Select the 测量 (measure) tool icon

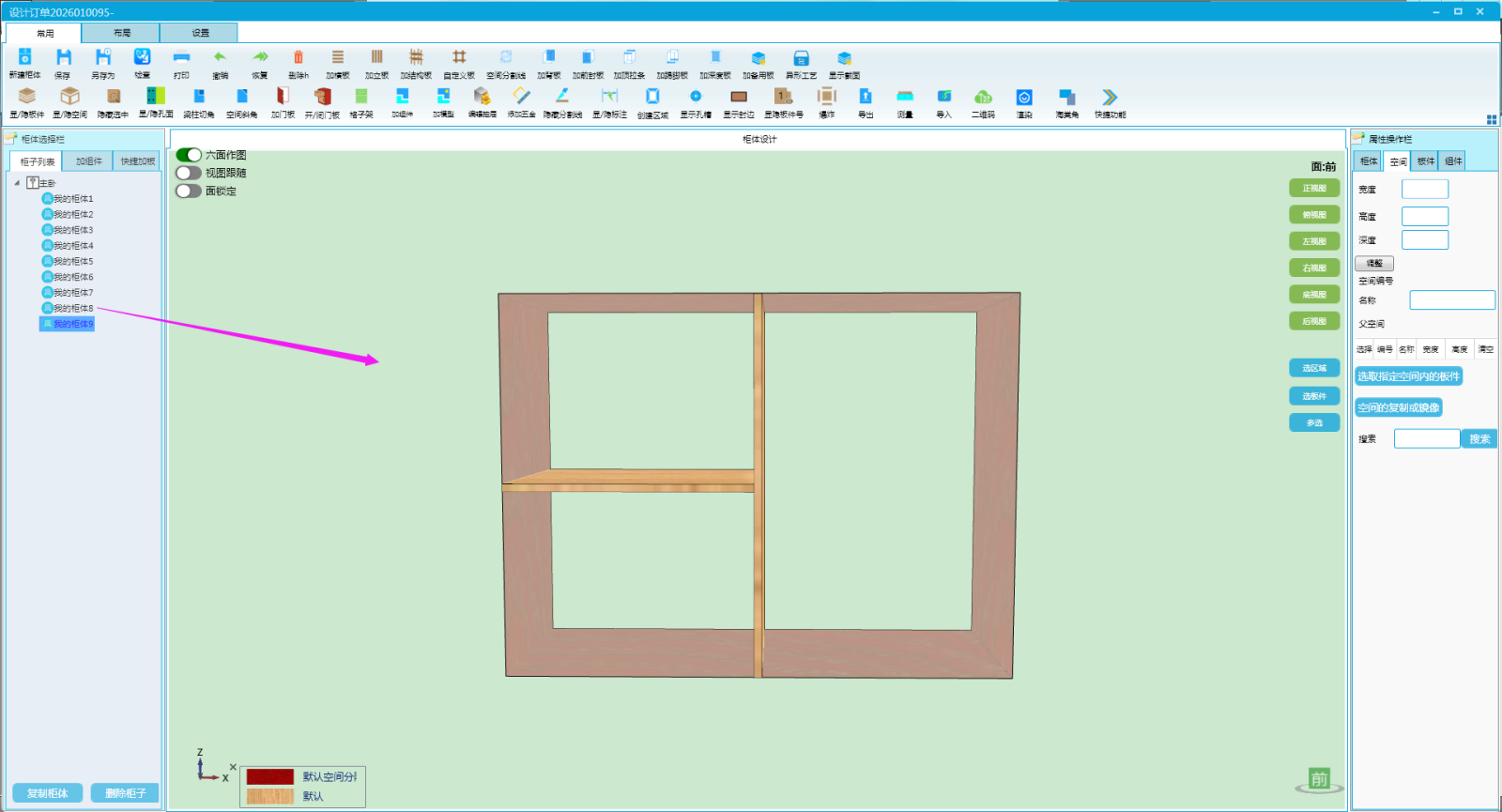click(x=905, y=97)
